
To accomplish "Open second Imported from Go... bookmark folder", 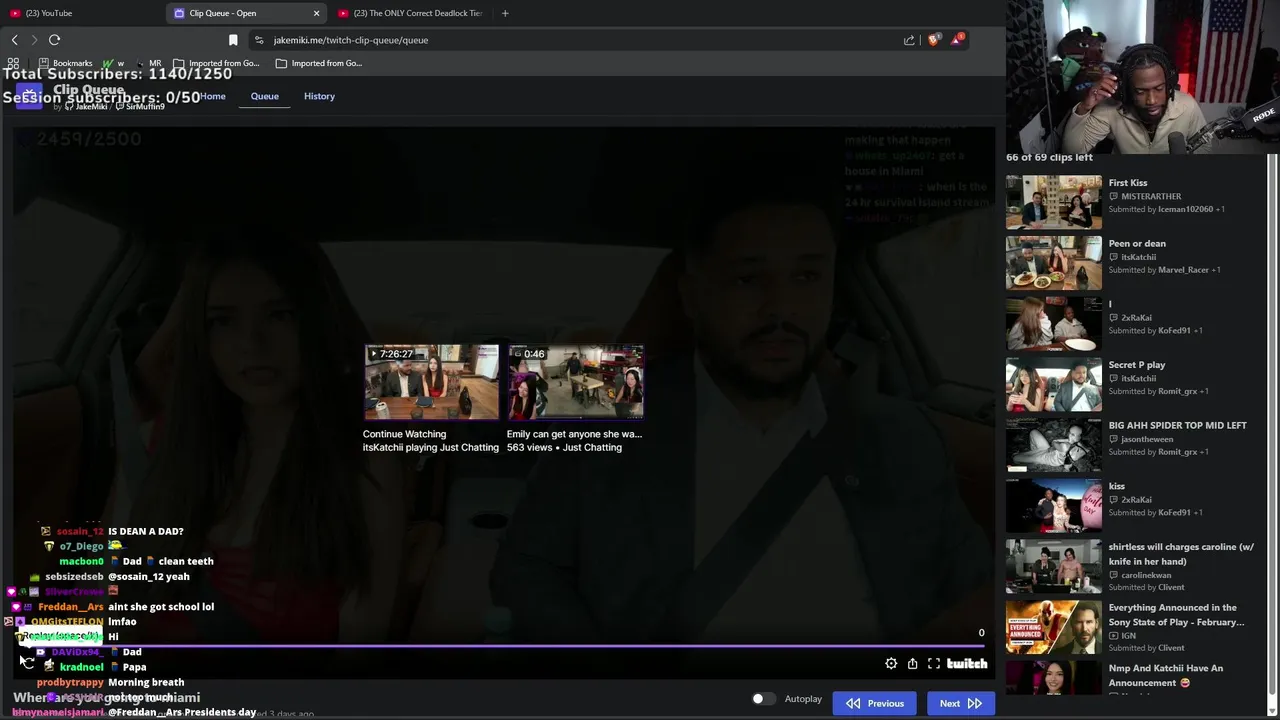I will point(319,63).
